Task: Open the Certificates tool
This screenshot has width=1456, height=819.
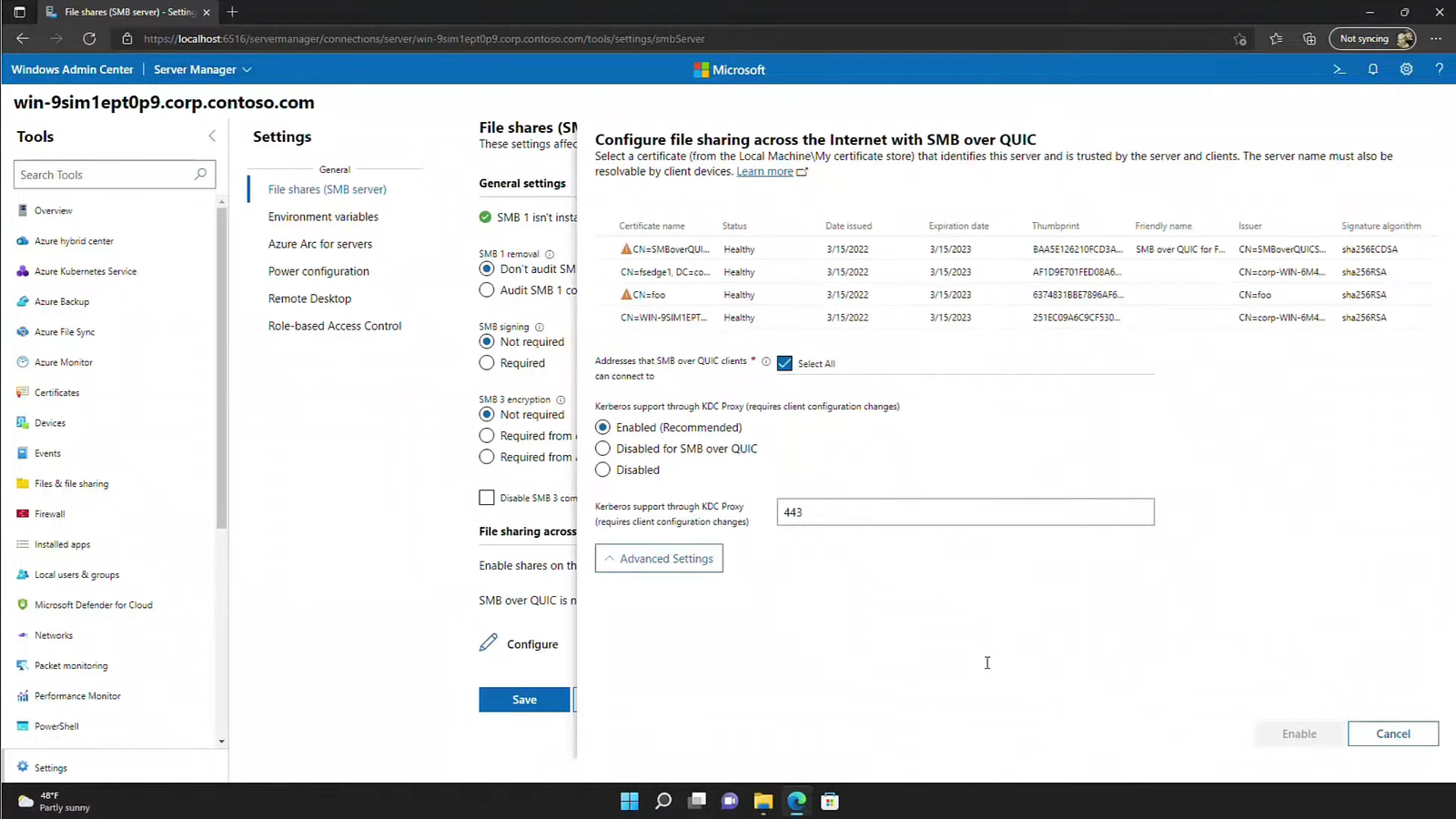Action: click(x=57, y=392)
